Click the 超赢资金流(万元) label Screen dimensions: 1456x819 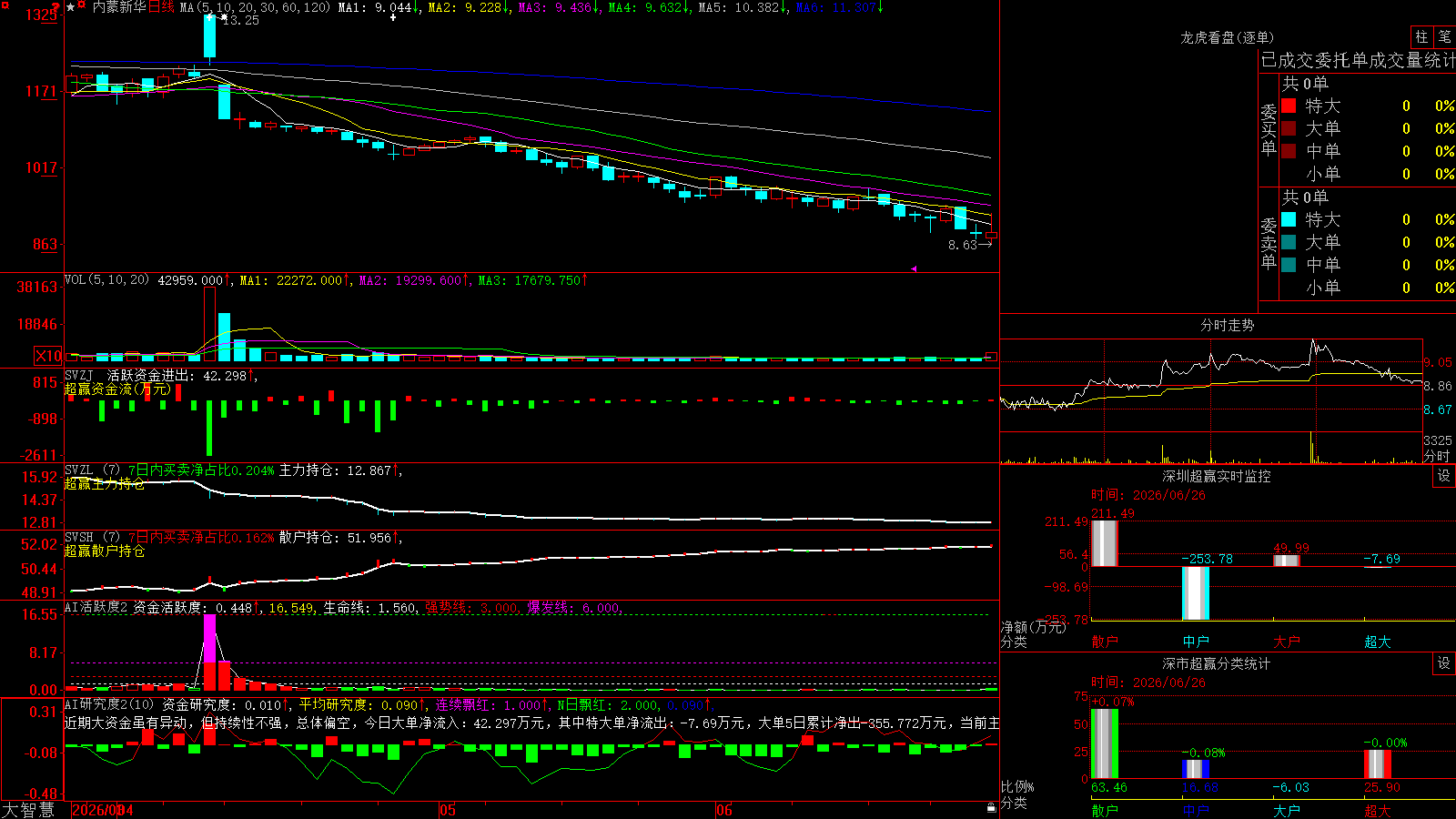pos(117,389)
